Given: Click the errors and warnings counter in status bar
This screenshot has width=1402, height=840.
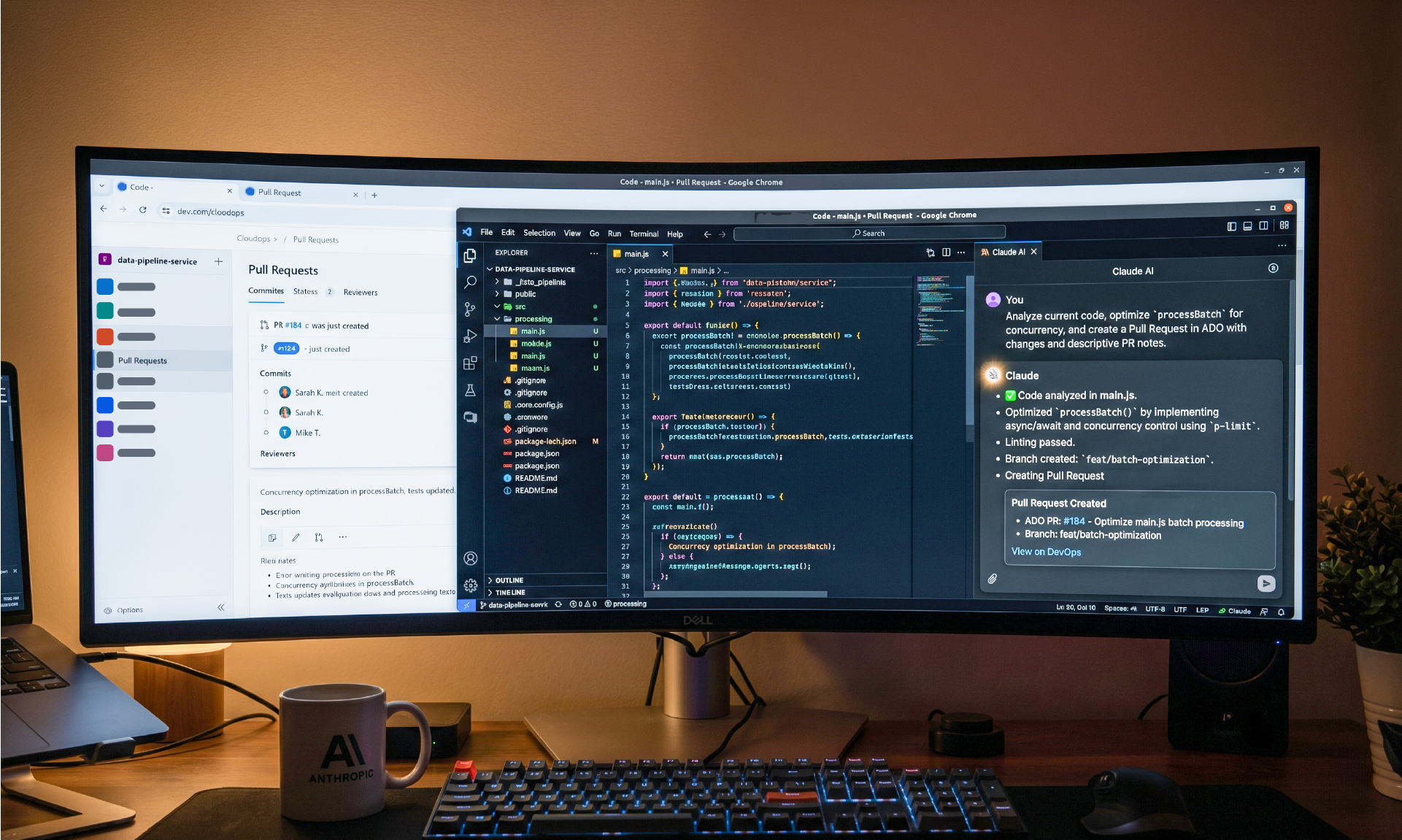Looking at the screenshot, I should pyautogui.click(x=583, y=604).
